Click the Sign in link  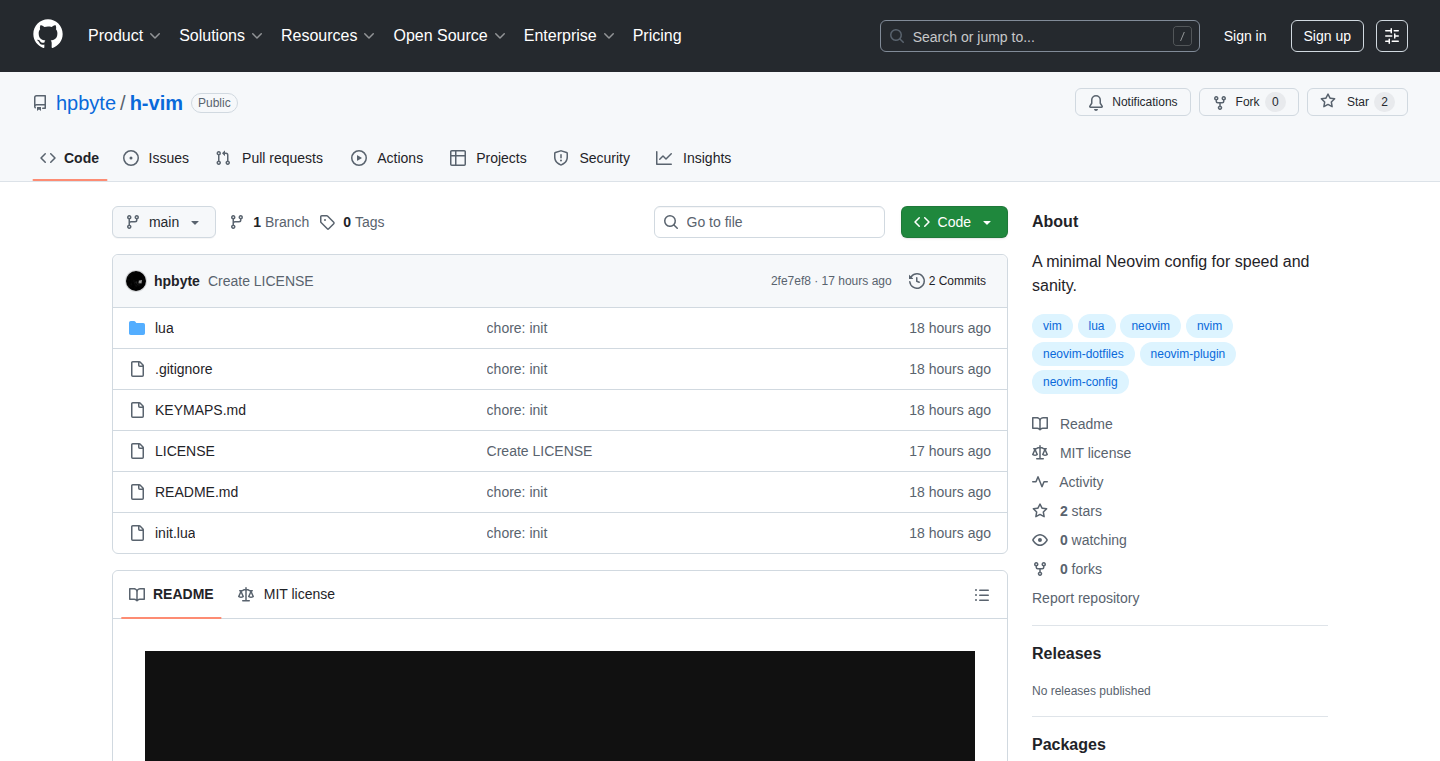1245,36
